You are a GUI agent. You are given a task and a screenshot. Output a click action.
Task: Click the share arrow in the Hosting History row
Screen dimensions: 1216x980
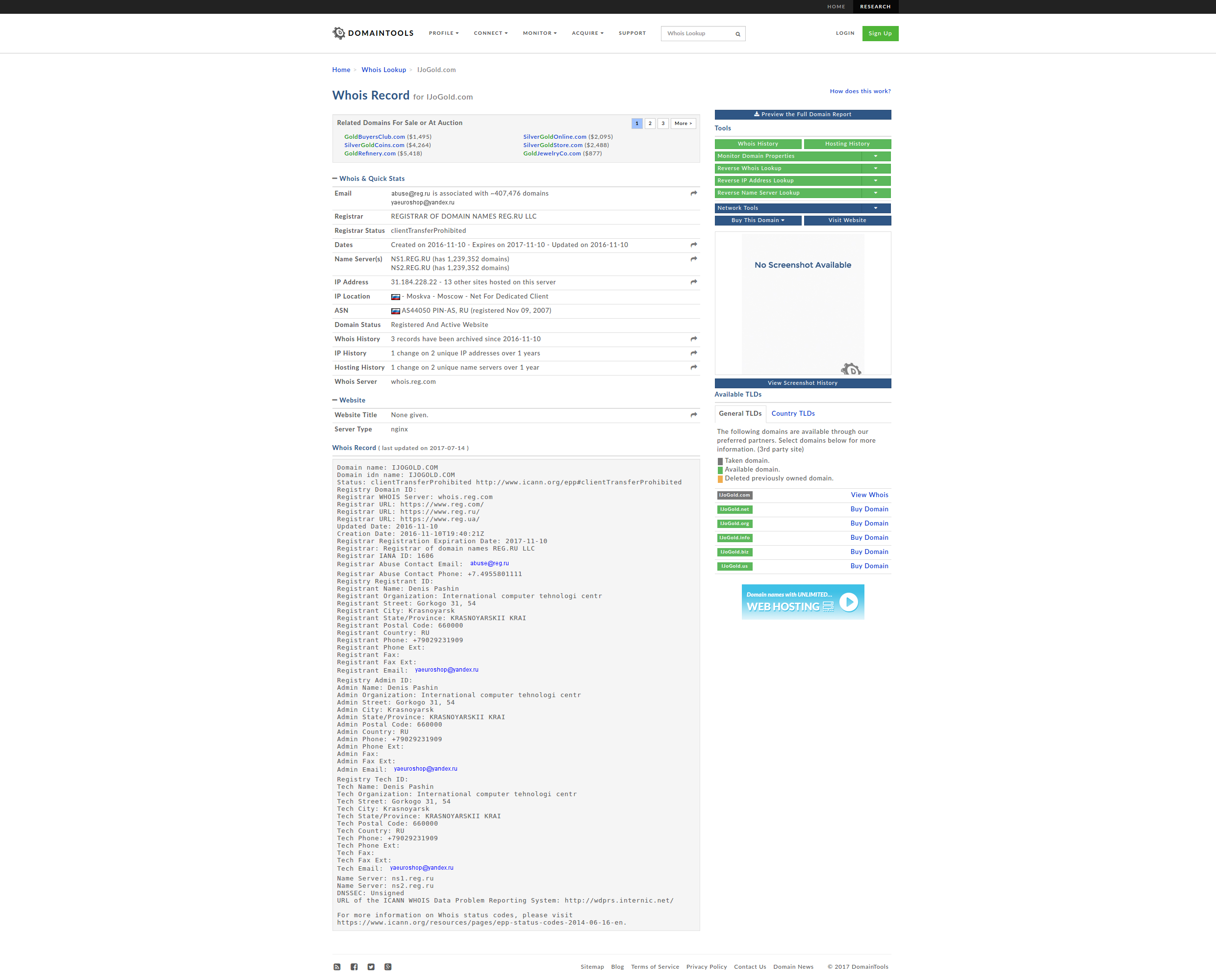click(x=693, y=367)
